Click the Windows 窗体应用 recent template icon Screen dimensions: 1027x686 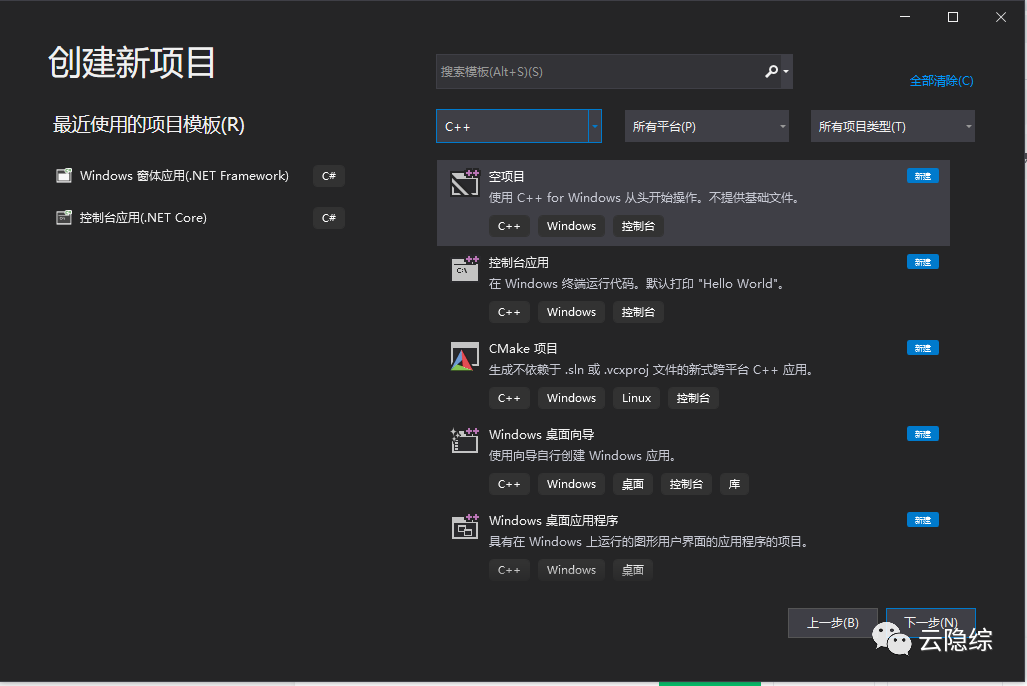(64, 175)
